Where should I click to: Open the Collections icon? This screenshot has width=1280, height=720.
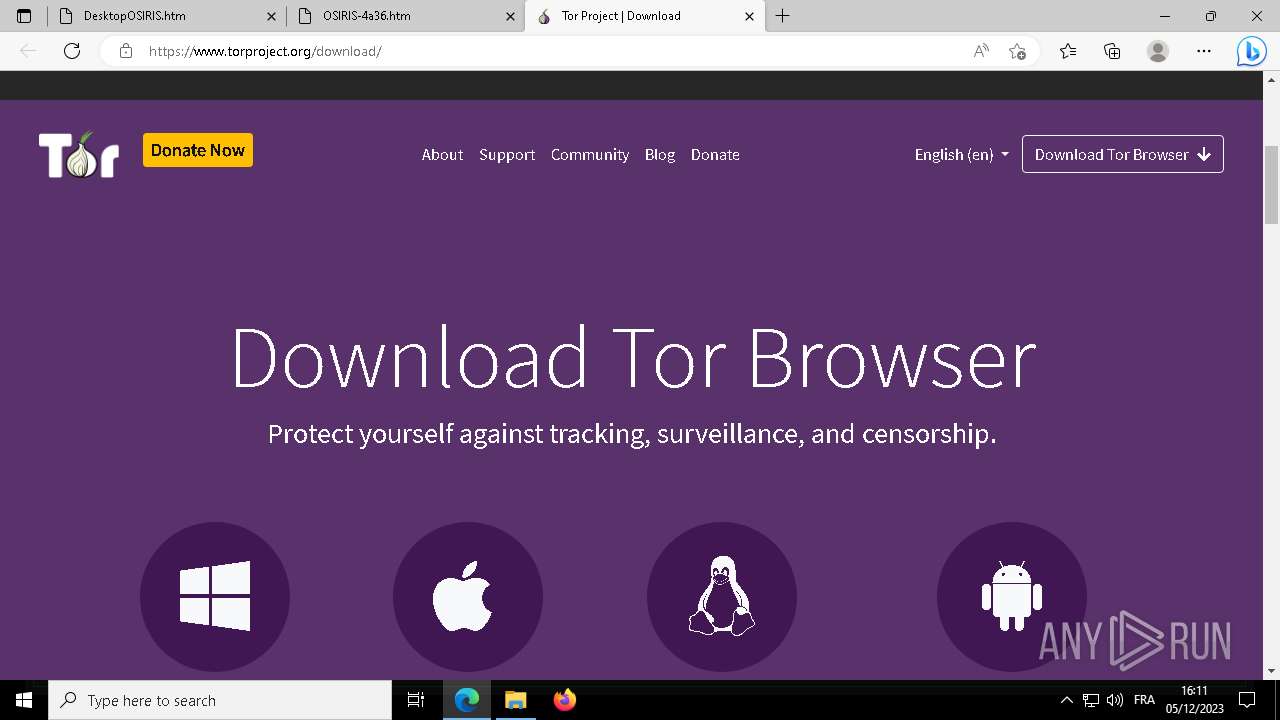1112,51
